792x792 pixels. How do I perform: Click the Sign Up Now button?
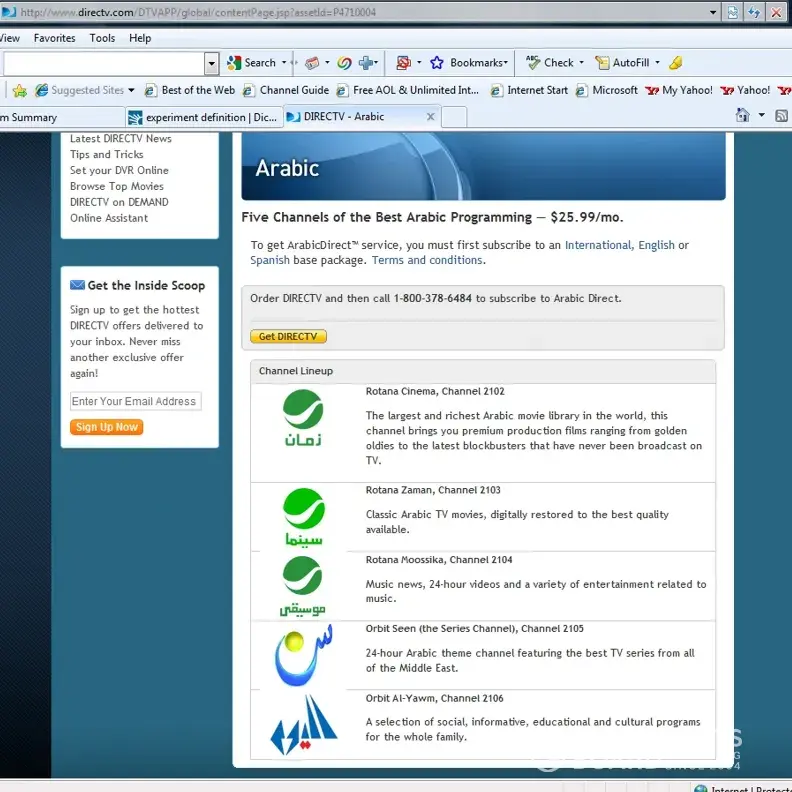coord(107,427)
